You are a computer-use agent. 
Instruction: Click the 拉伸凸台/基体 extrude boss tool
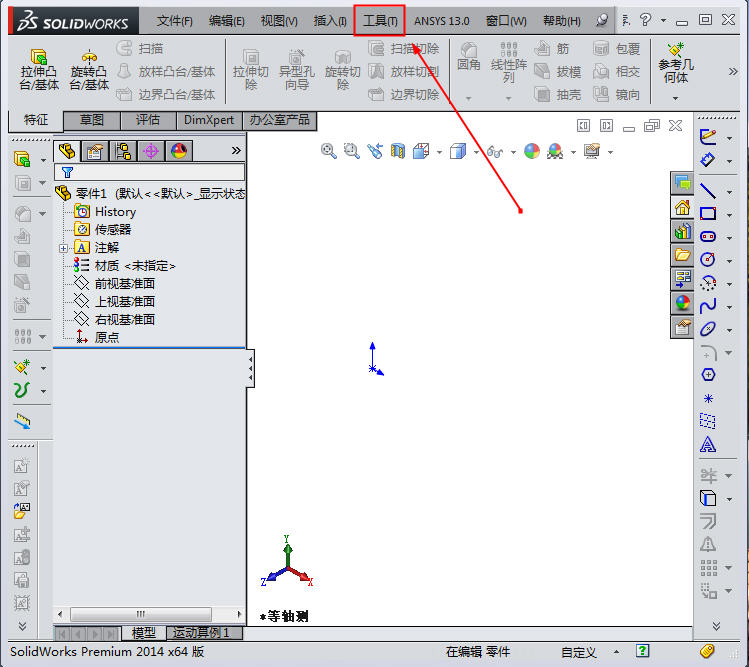[39, 70]
